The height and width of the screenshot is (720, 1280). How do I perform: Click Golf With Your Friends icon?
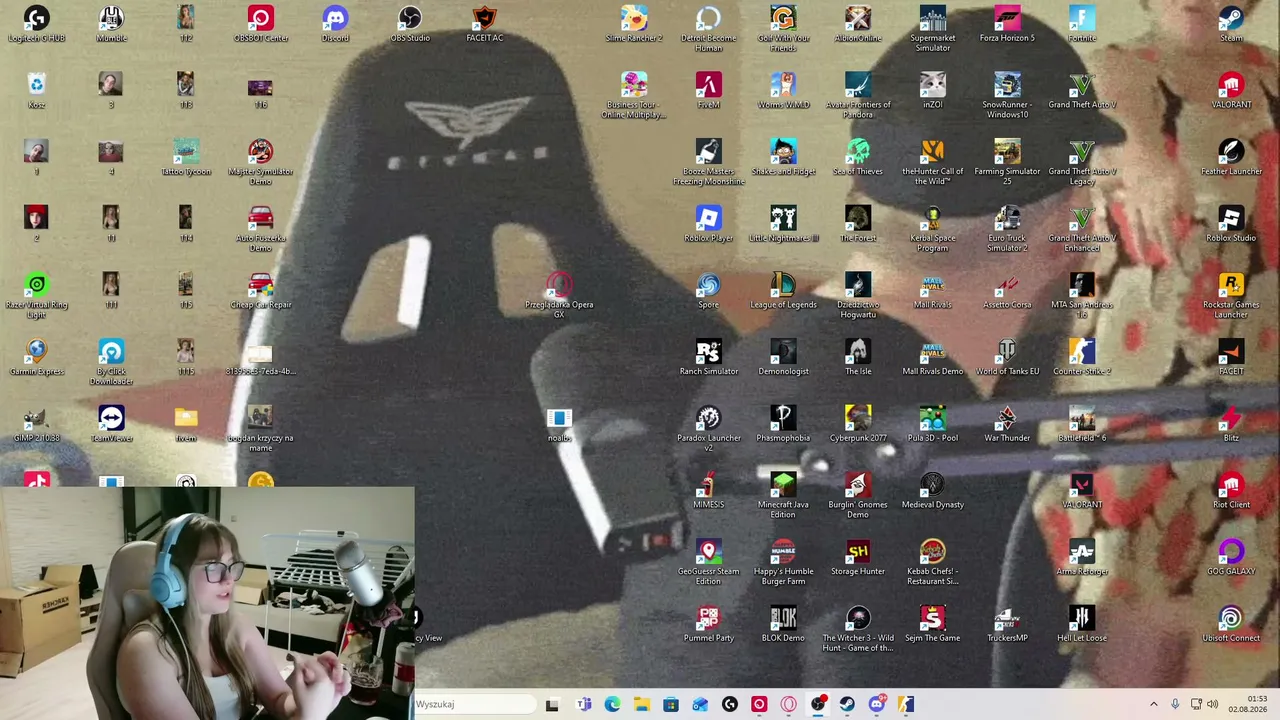point(783,29)
